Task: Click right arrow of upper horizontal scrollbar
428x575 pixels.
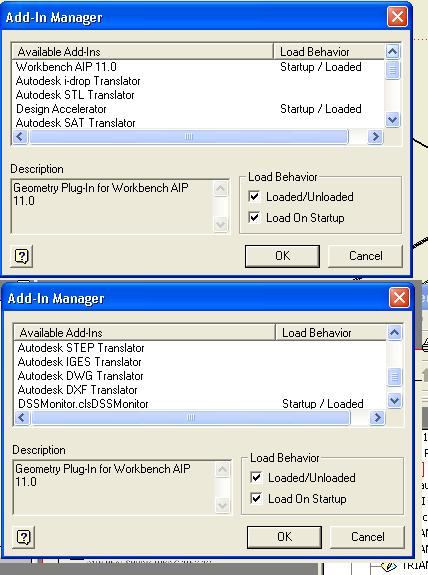Action: point(375,137)
